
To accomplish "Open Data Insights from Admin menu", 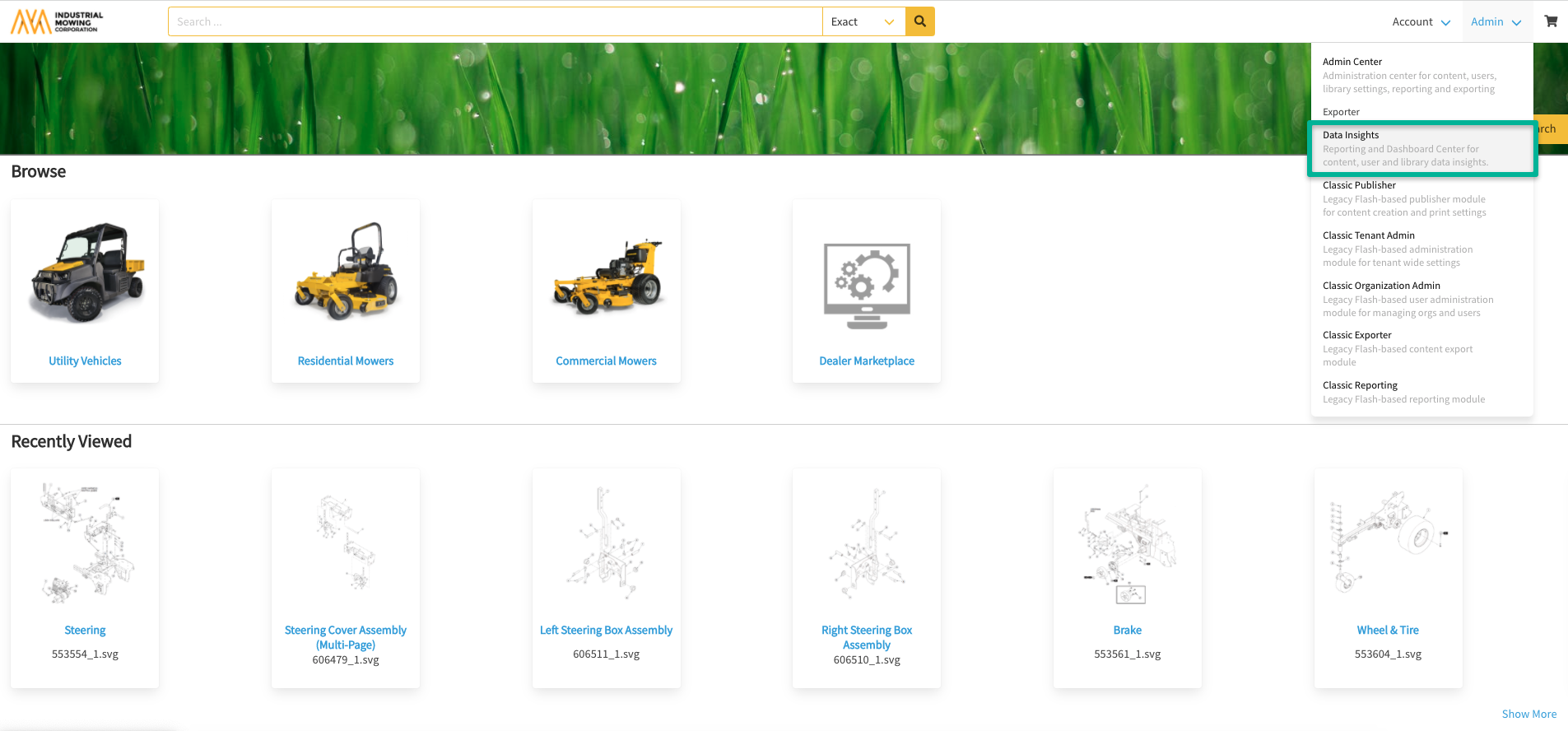I will pyautogui.click(x=1351, y=135).
